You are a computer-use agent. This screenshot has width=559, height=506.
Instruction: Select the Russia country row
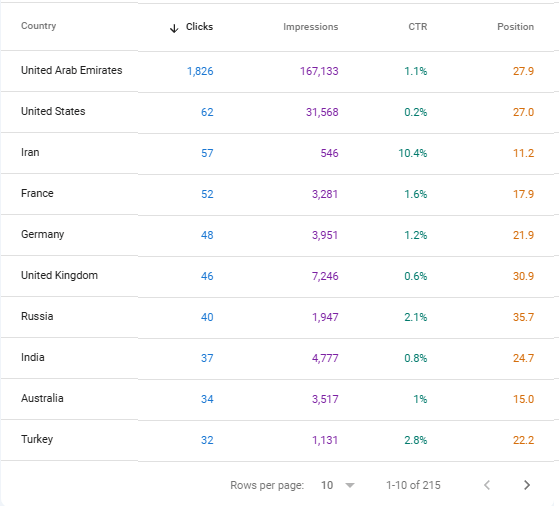[280, 317]
